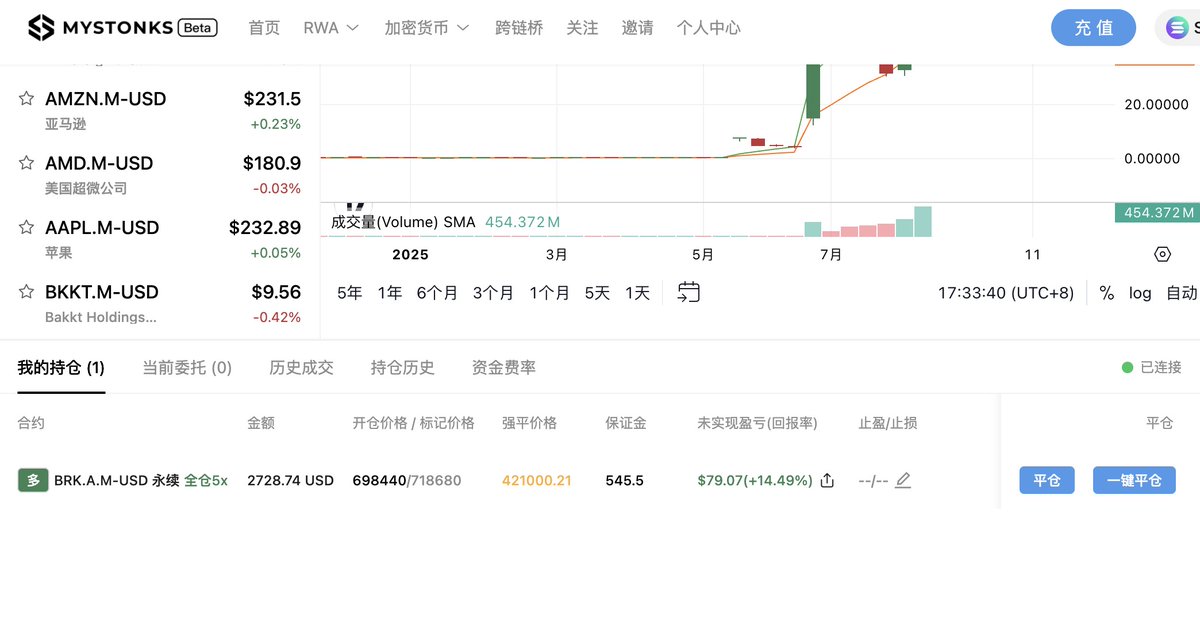
Task: Select AAPL.M-USD in the symbol list
Action: pos(160,239)
